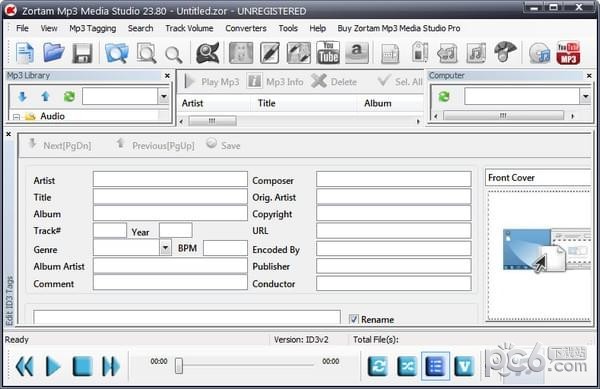Click the Sel. All button
The image size is (600, 389).
[400, 81]
